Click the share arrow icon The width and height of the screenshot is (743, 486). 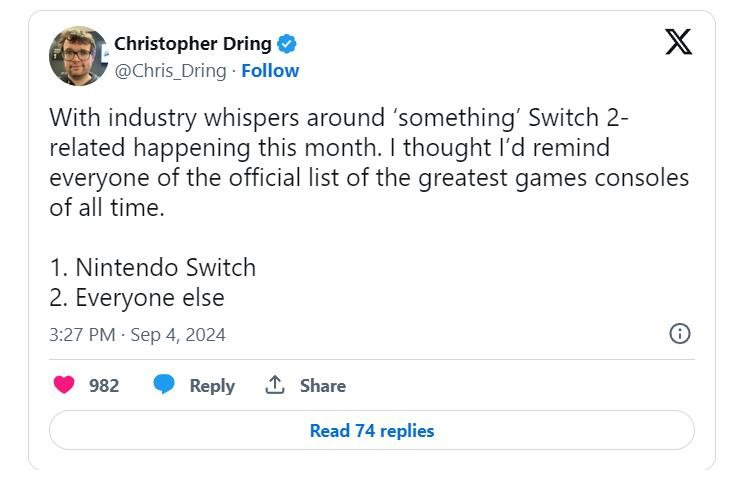pyautogui.click(x=275, y=385)
